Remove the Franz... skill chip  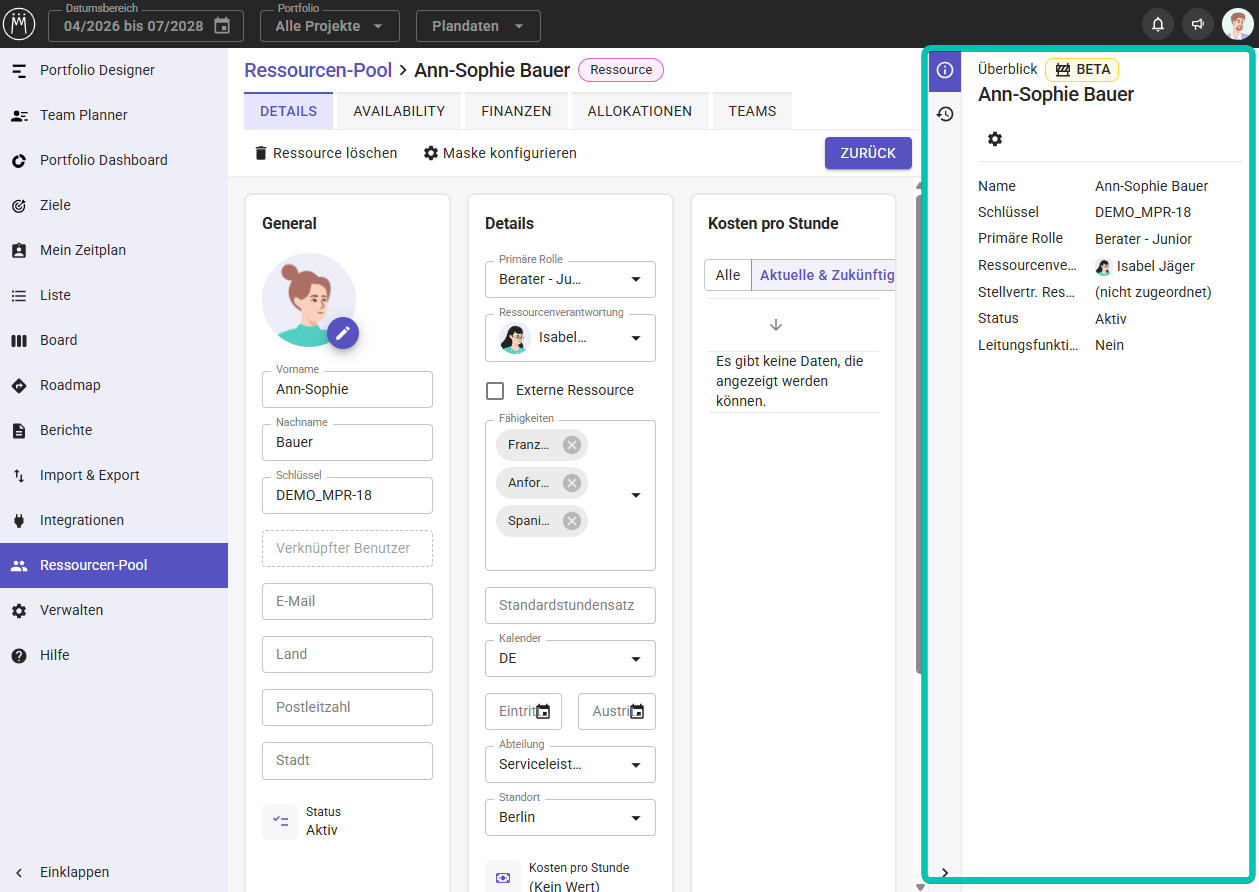tap(572, 445)
